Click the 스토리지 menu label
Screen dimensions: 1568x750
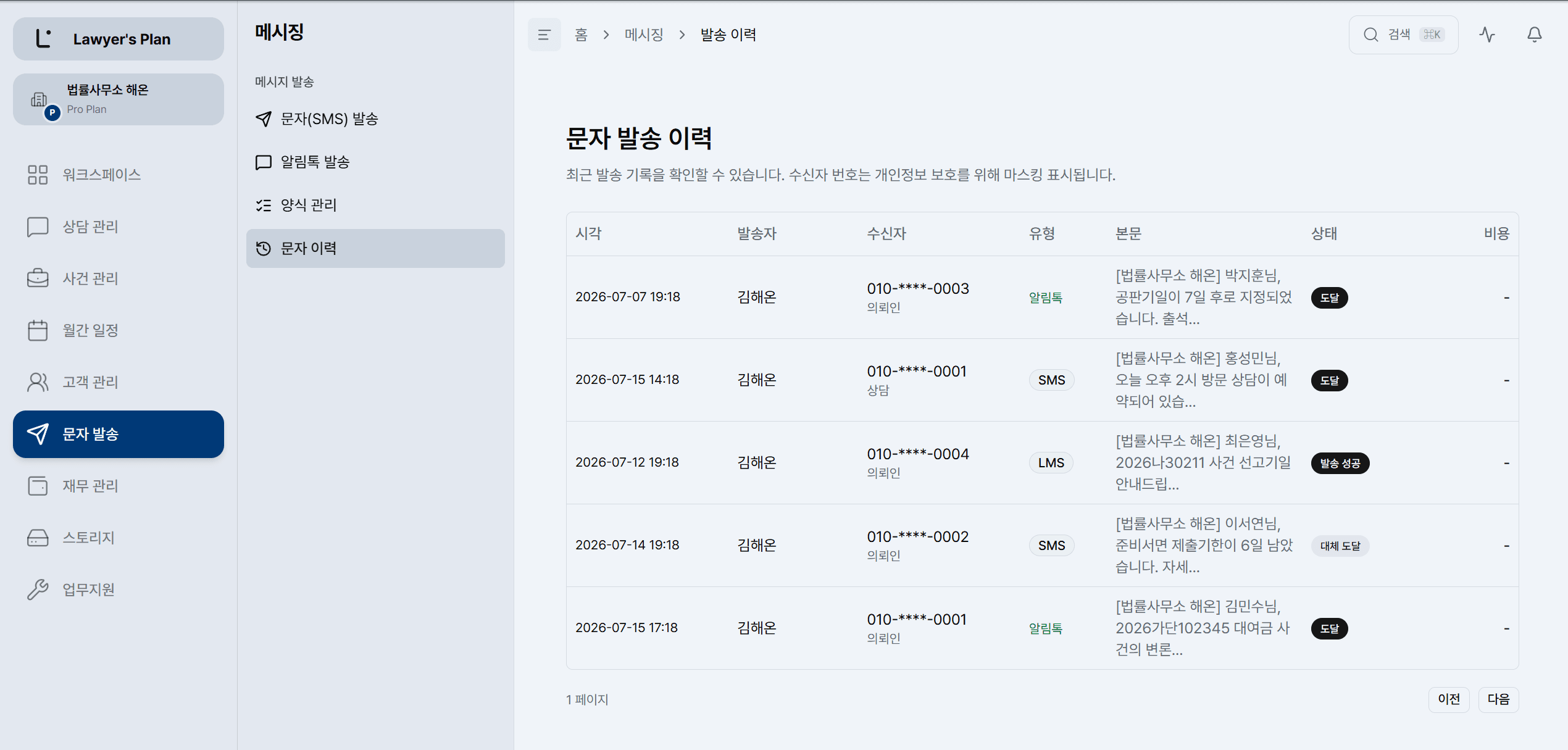[x=88, y=538]
